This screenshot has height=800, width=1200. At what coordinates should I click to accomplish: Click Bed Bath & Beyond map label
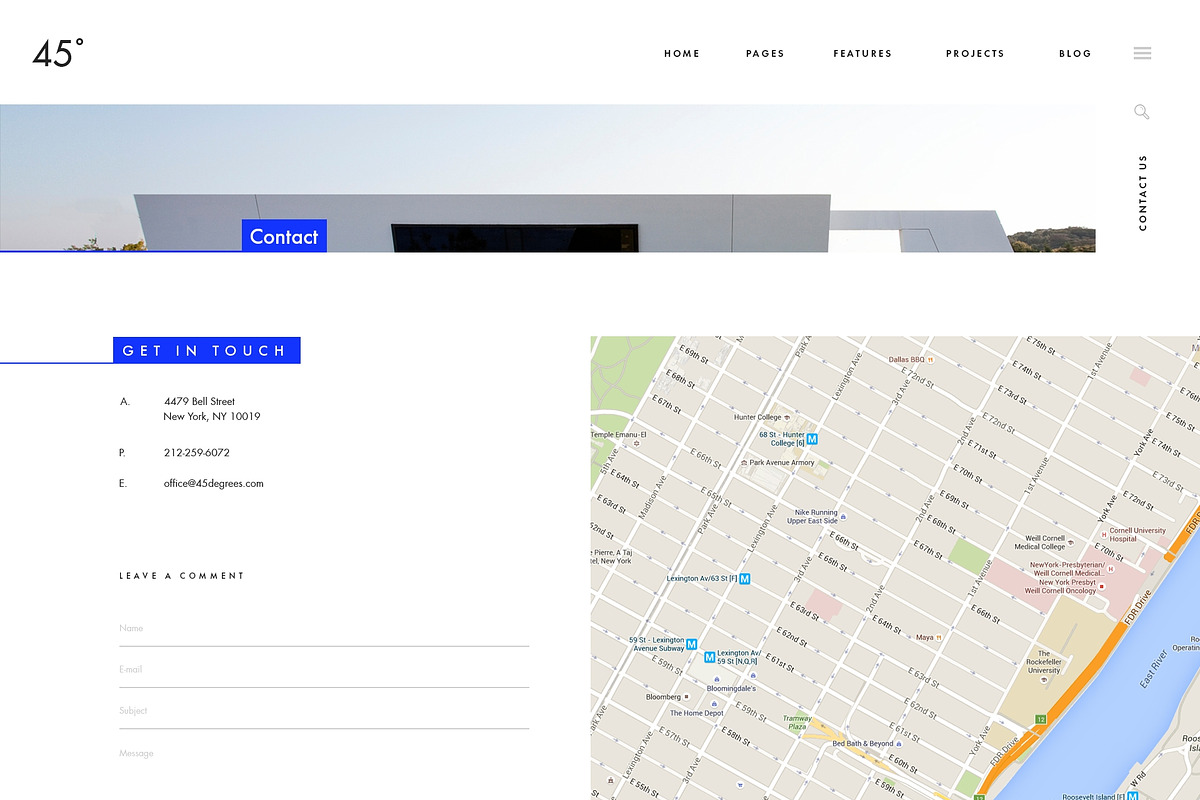point(863,744)
